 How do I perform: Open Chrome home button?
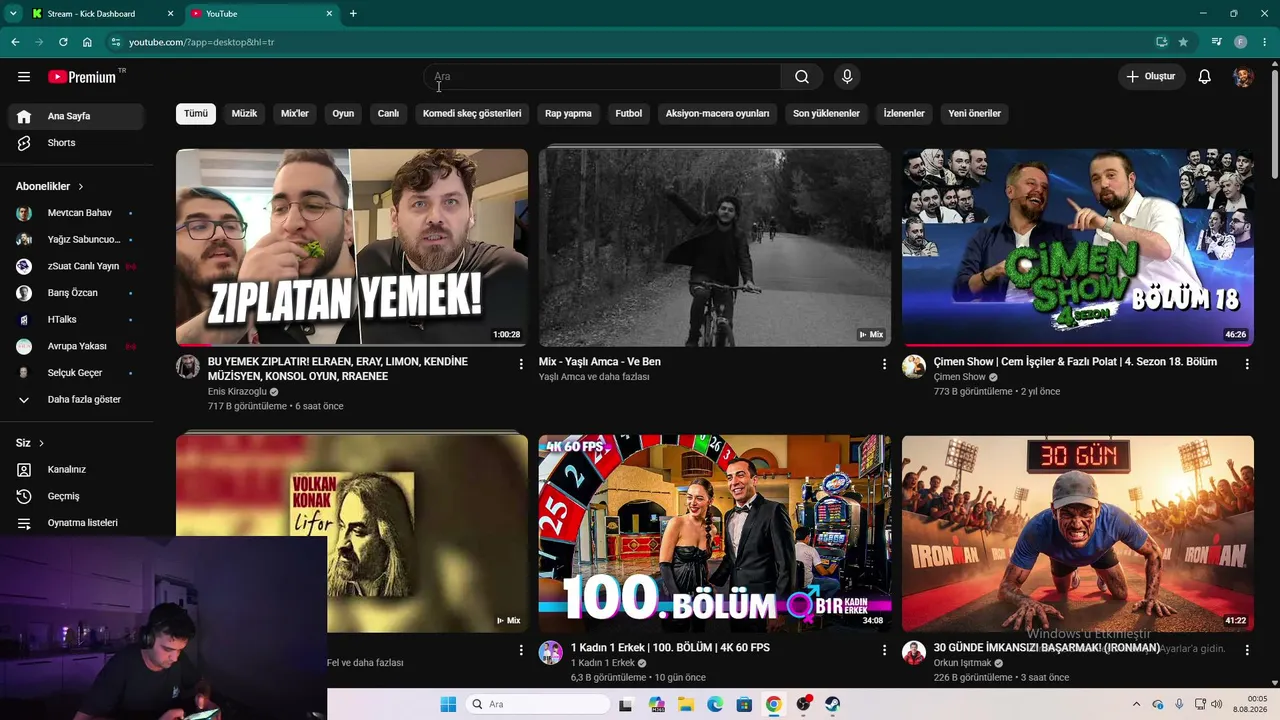pos(87,42)
